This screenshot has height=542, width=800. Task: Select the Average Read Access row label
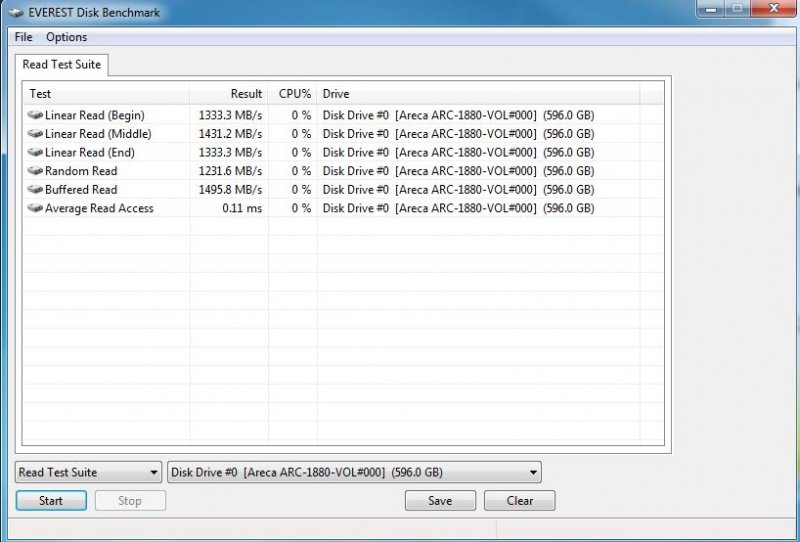(99, 208)
